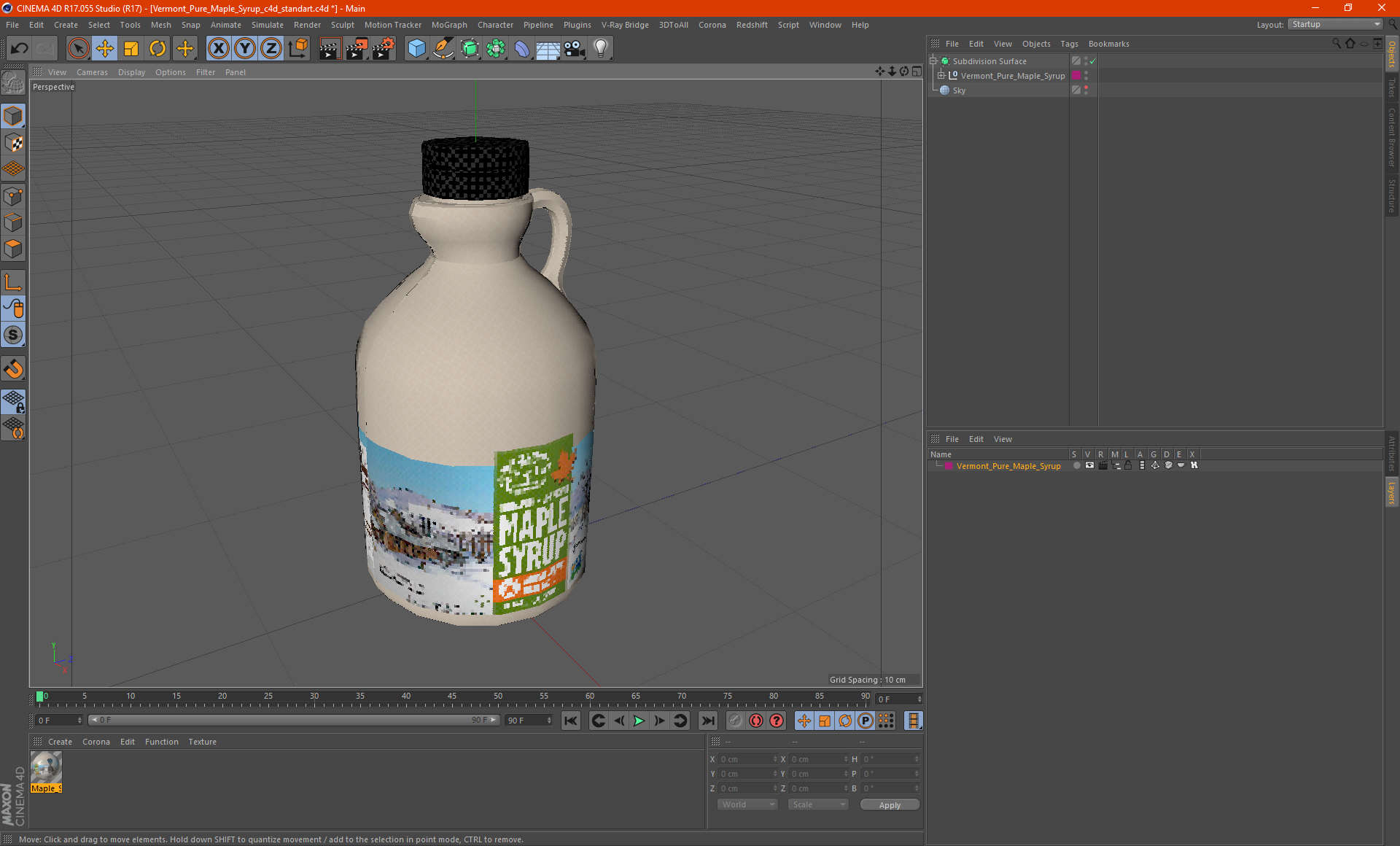1400x846 pixels.
Task: Switch to Model mode
Action: 14,117
